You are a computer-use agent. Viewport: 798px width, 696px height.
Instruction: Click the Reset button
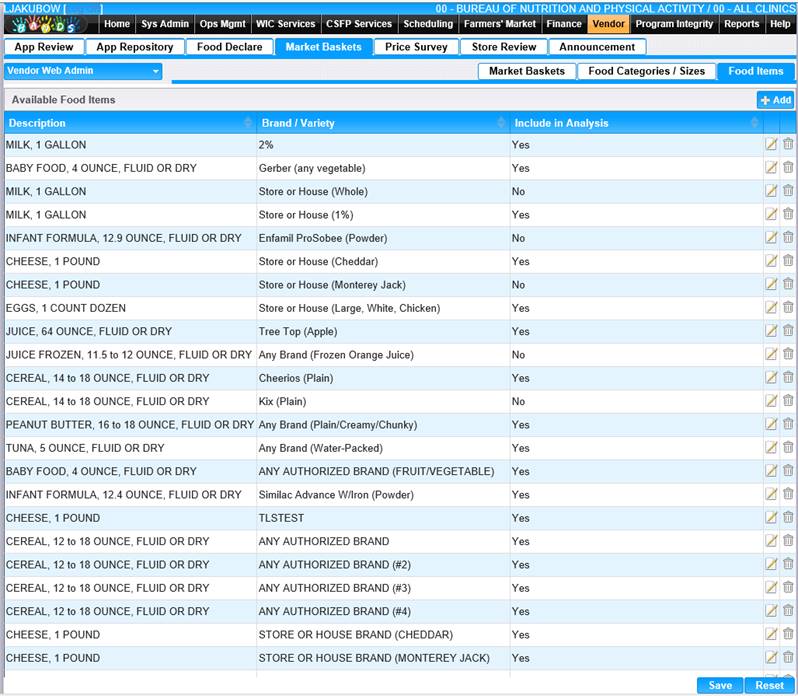[770, 685]
